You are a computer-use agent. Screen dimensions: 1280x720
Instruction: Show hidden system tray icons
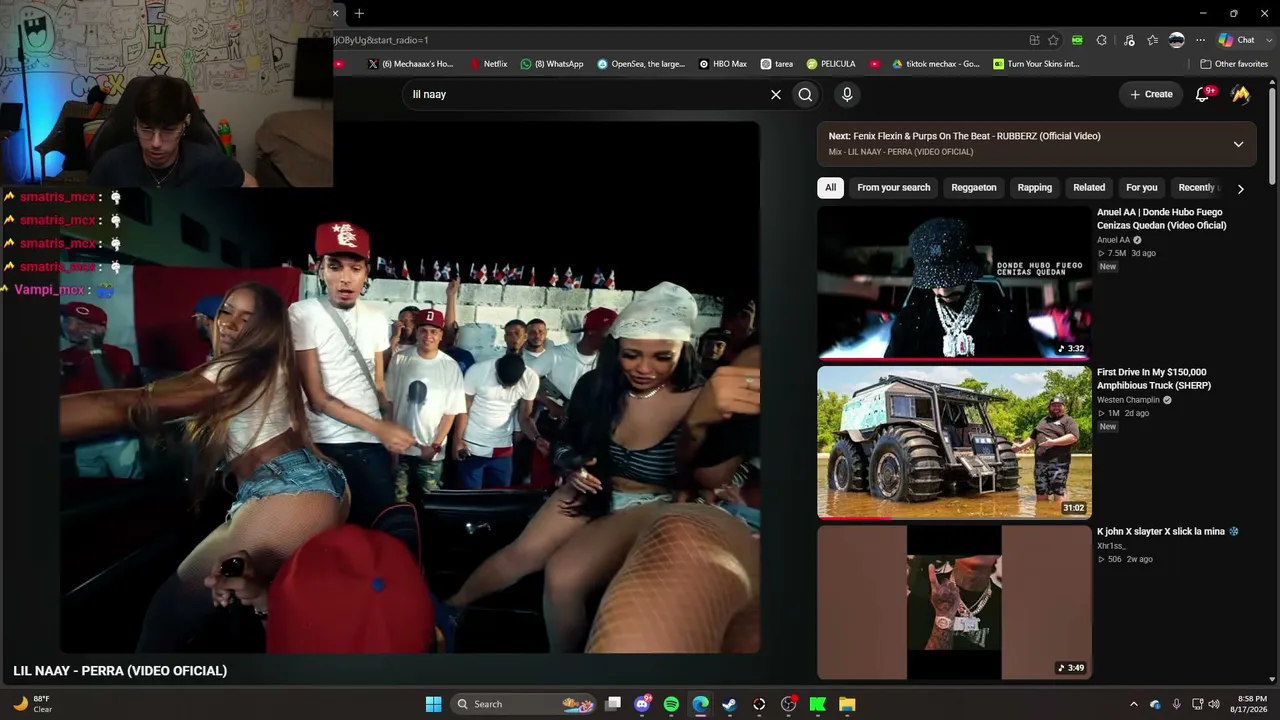click(1133, 704)
